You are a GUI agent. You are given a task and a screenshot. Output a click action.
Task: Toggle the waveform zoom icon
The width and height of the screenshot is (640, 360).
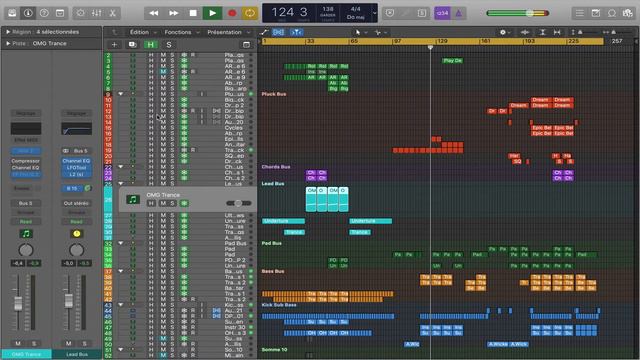[x=525, y=32]
